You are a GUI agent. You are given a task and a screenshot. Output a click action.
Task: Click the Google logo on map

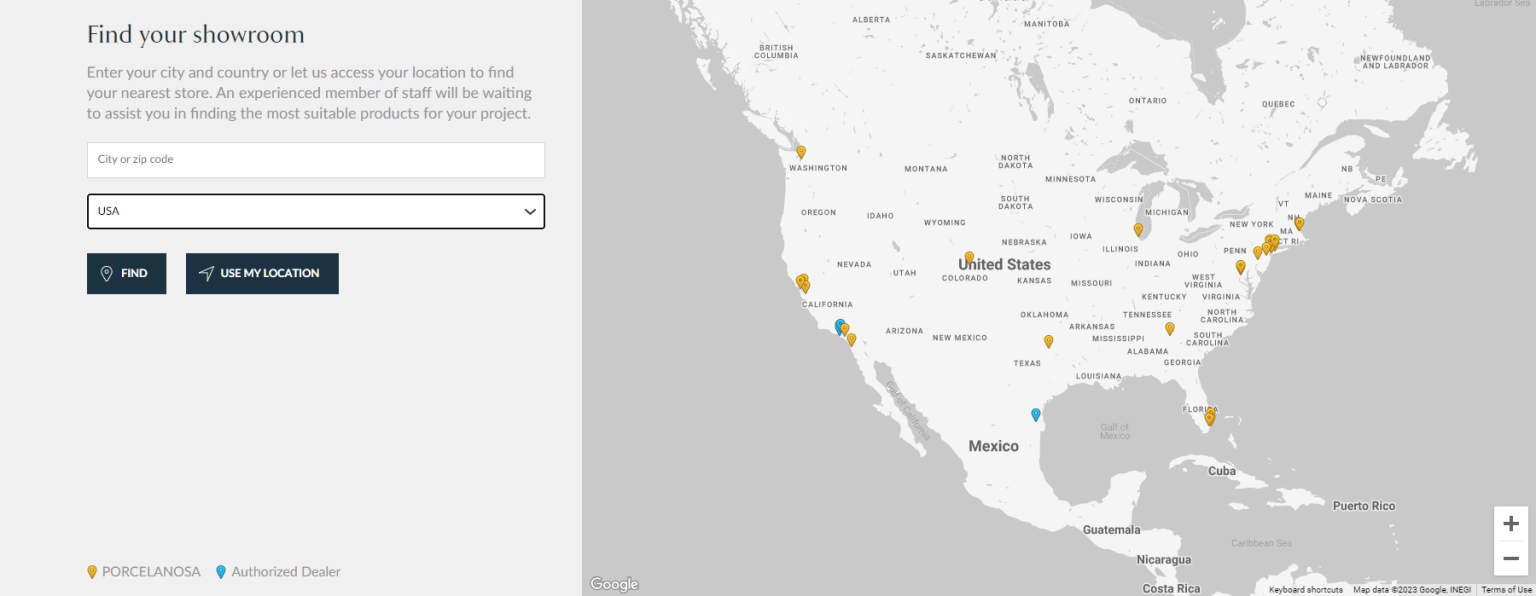point(613,584)
